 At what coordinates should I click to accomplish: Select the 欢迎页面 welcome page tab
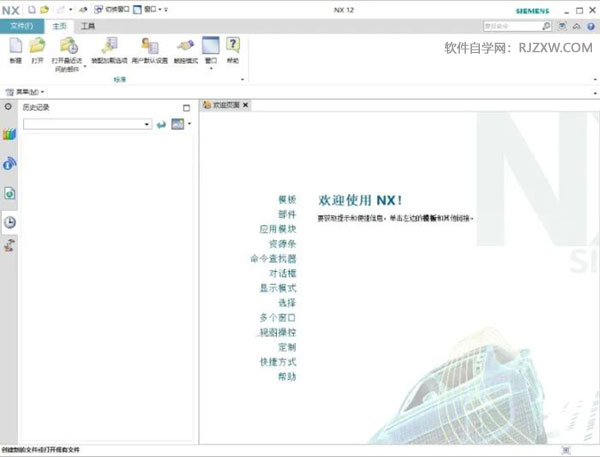click(225, 105)
